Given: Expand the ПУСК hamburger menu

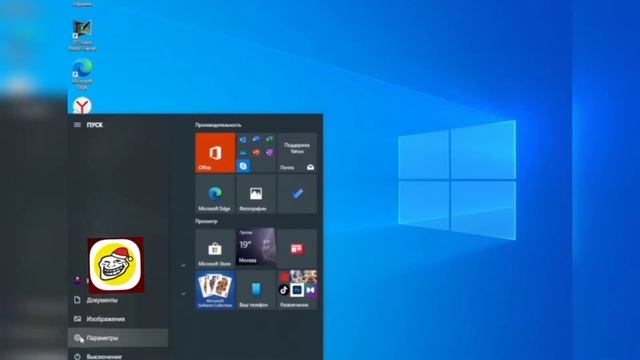Looking at the screenshot, I should point(77,124).
